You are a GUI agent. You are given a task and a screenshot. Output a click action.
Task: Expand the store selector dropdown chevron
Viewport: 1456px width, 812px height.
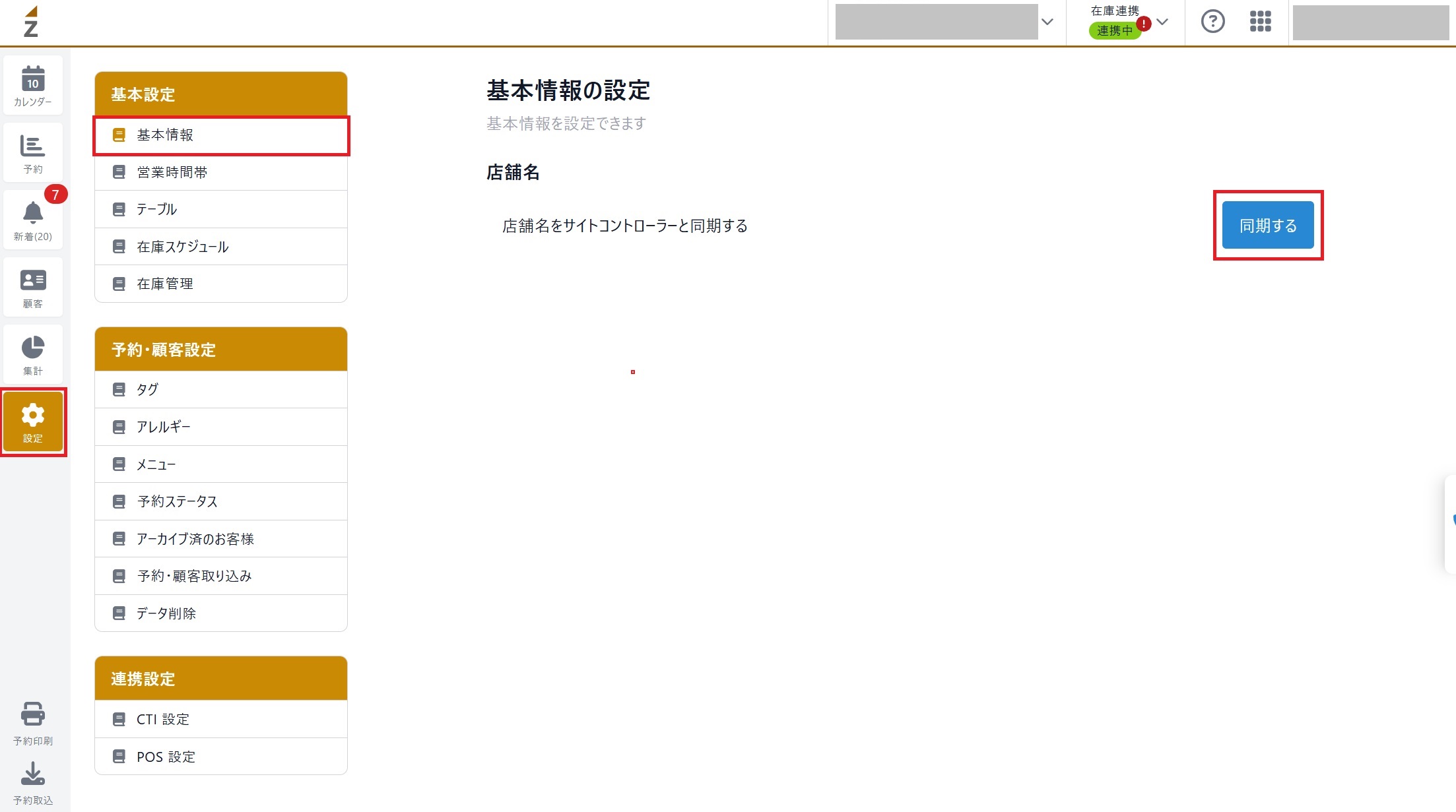pos(1047,22)
